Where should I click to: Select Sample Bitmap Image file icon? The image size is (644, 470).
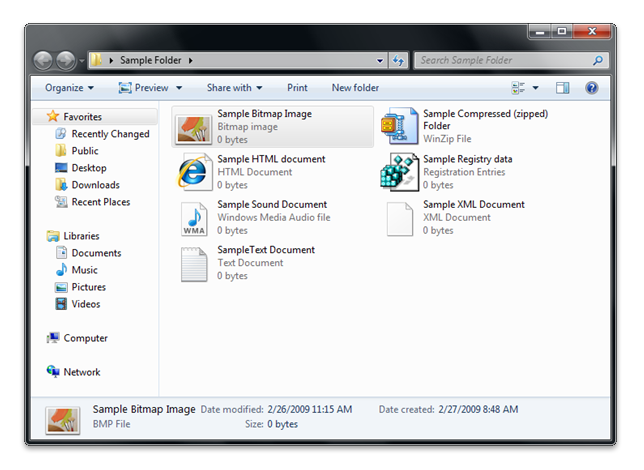pos(193,129)
